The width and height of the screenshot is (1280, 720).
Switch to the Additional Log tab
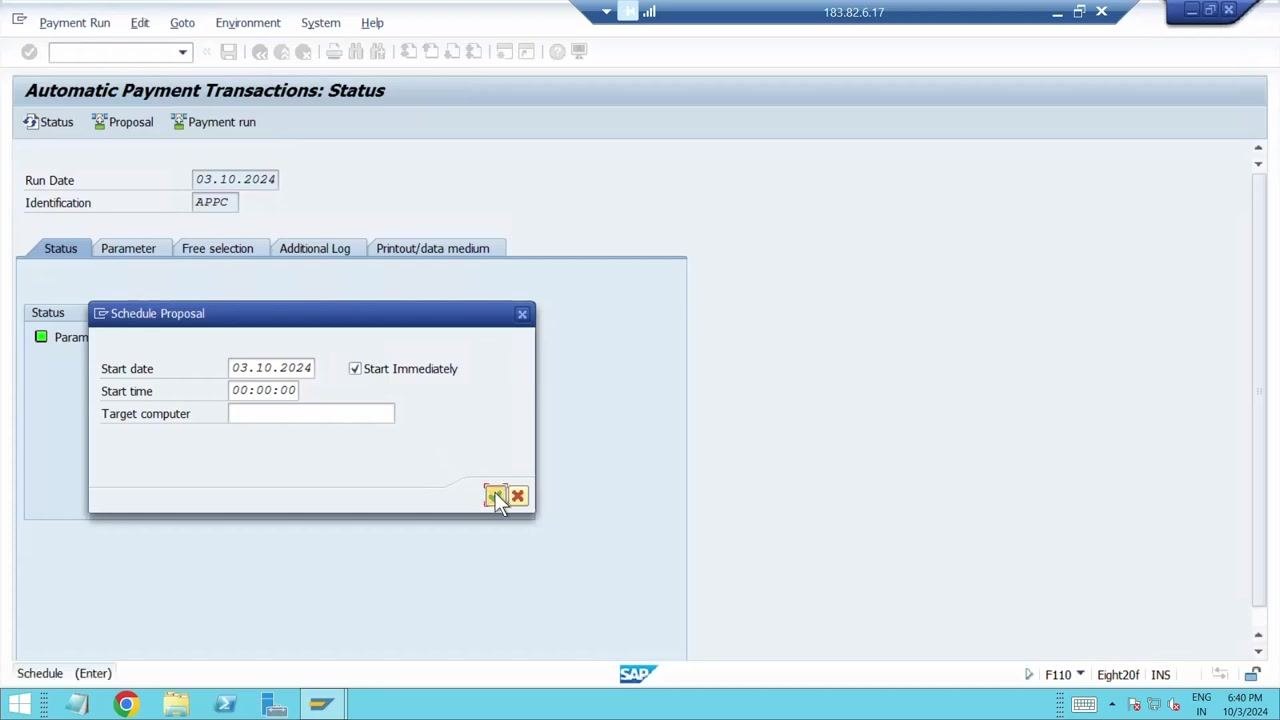315,248
